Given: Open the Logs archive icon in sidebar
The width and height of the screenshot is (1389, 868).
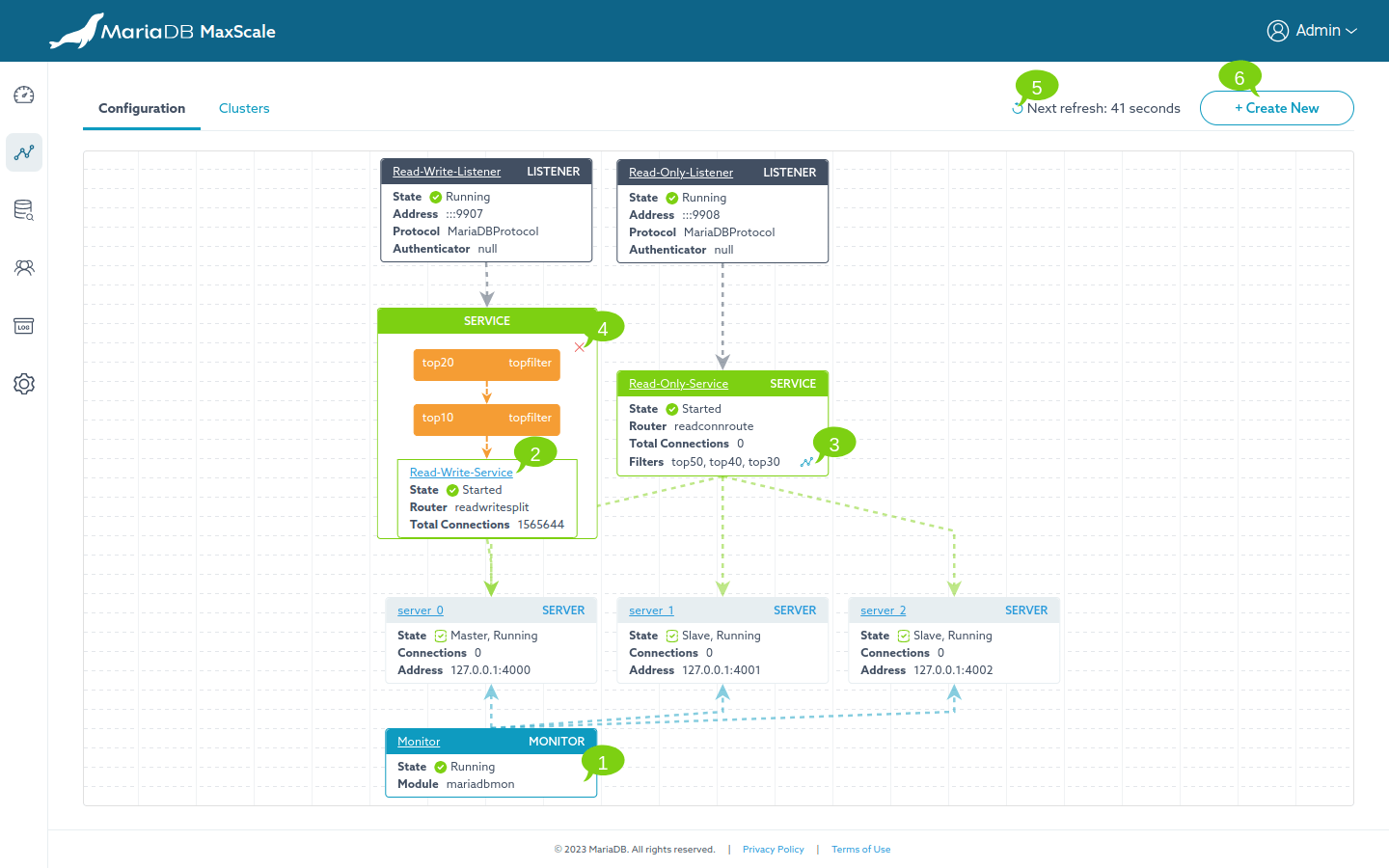Looking at the screenshot, I should [24, 326].
